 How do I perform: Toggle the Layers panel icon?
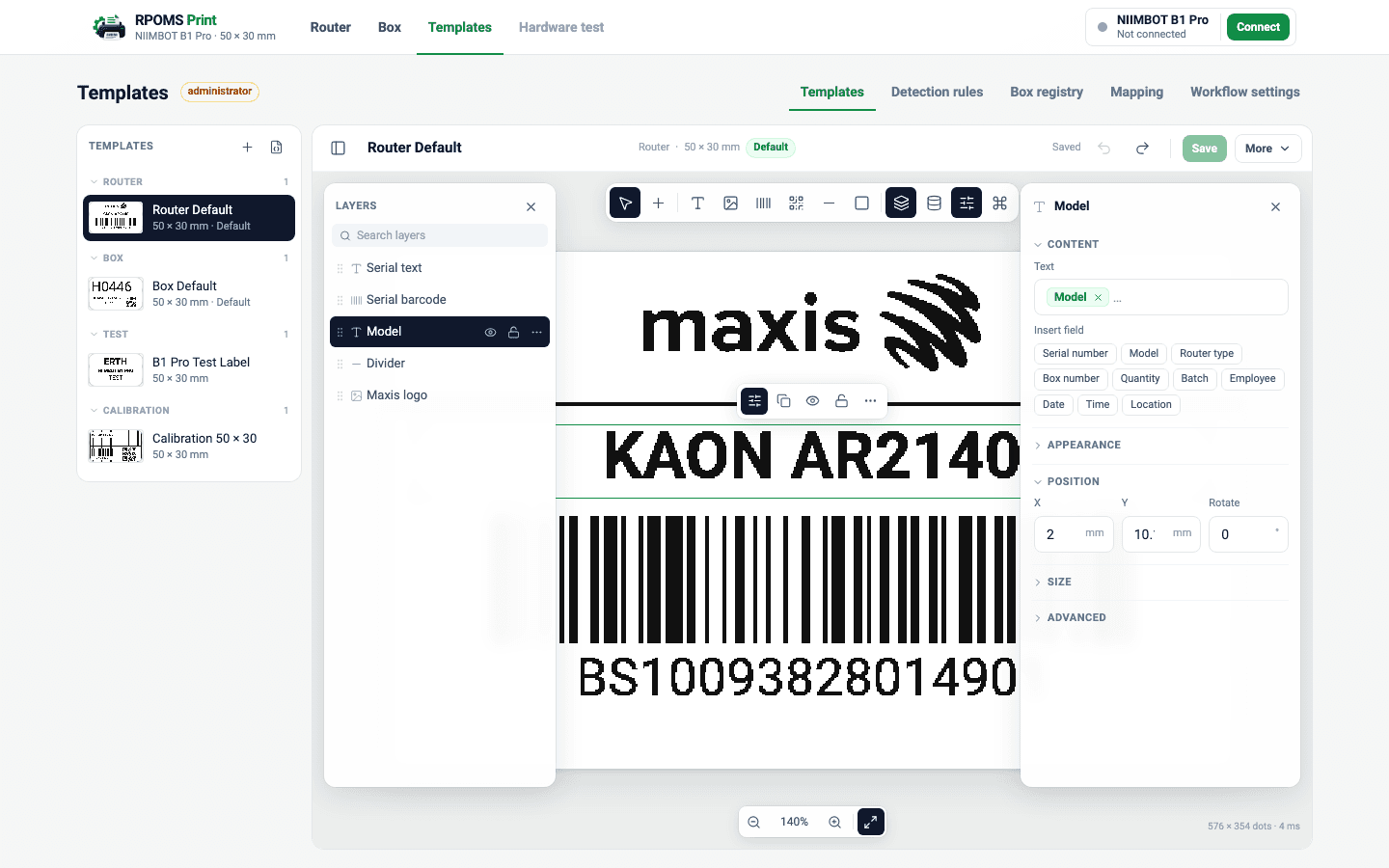[901, 203]
